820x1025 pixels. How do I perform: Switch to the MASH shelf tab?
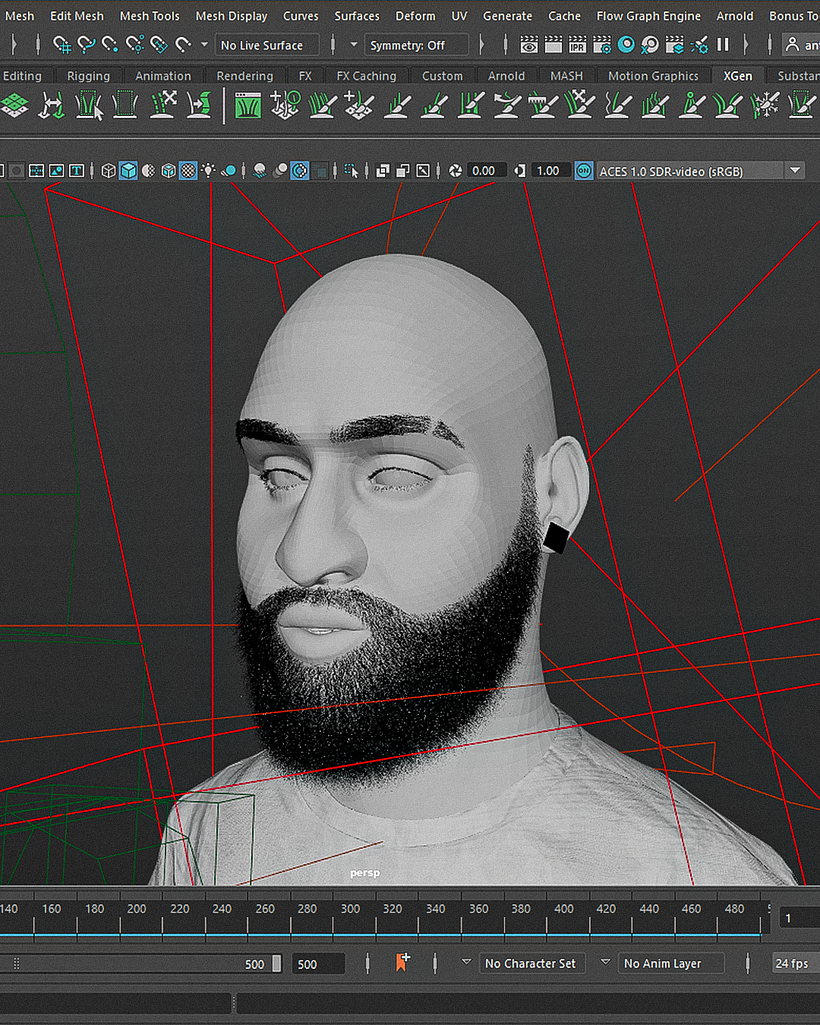566,75
